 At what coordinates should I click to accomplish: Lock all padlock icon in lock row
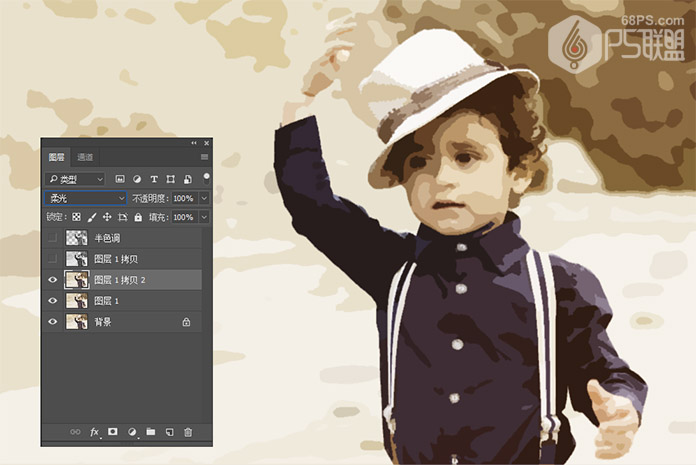point(138,217)
